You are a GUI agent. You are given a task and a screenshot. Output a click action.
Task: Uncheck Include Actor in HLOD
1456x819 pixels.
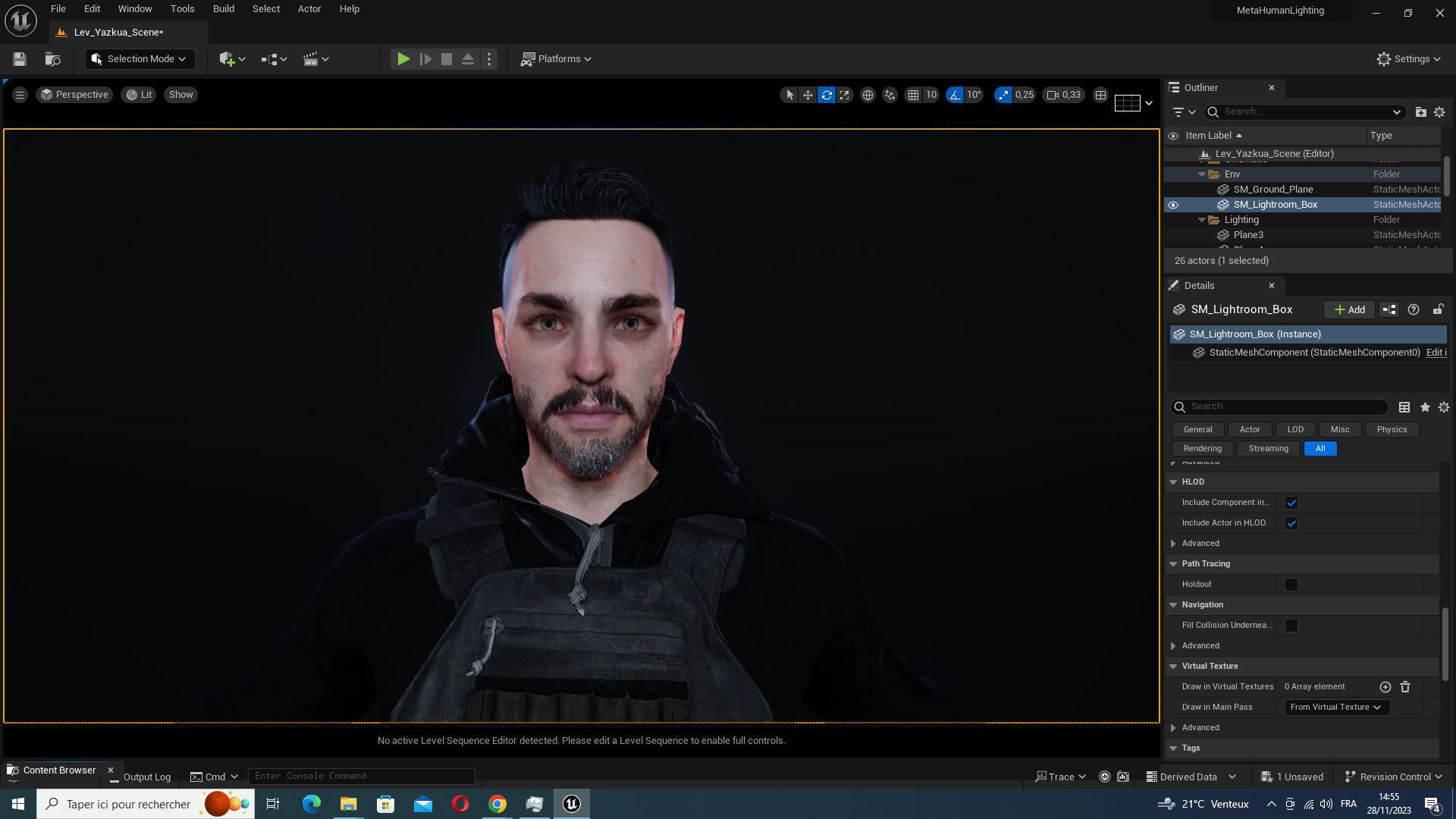click(1291, 523)
